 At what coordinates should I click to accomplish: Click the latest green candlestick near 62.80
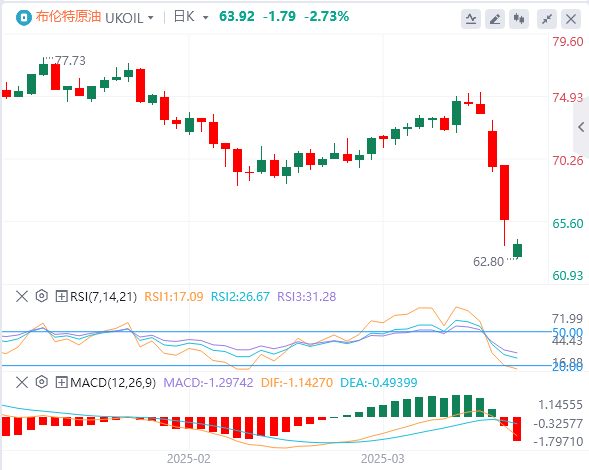tap(517, 250)
